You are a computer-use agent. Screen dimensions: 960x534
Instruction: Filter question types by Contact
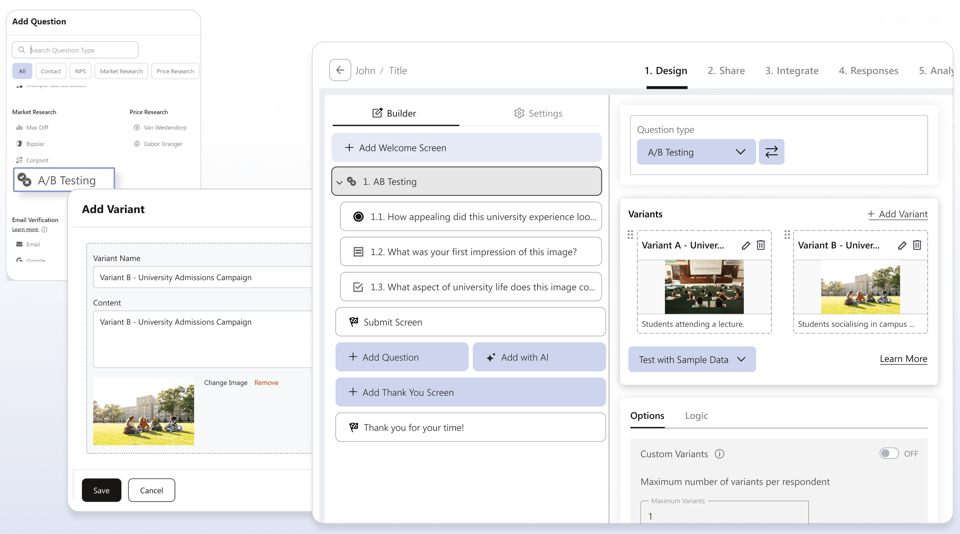(51, 71)
